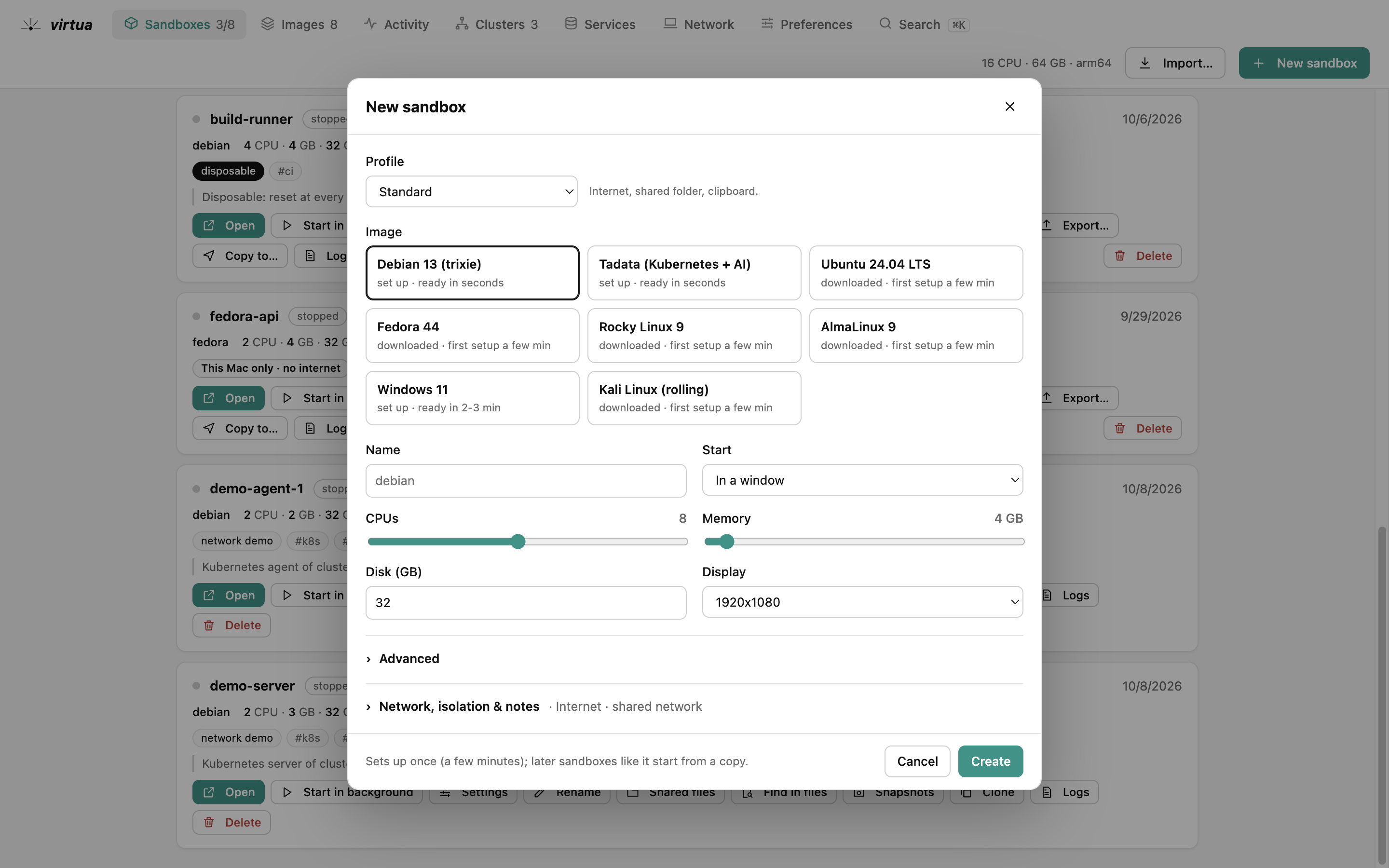Open the Images tab
Viewport: 1389px width, 868px height.
(299, 24)
